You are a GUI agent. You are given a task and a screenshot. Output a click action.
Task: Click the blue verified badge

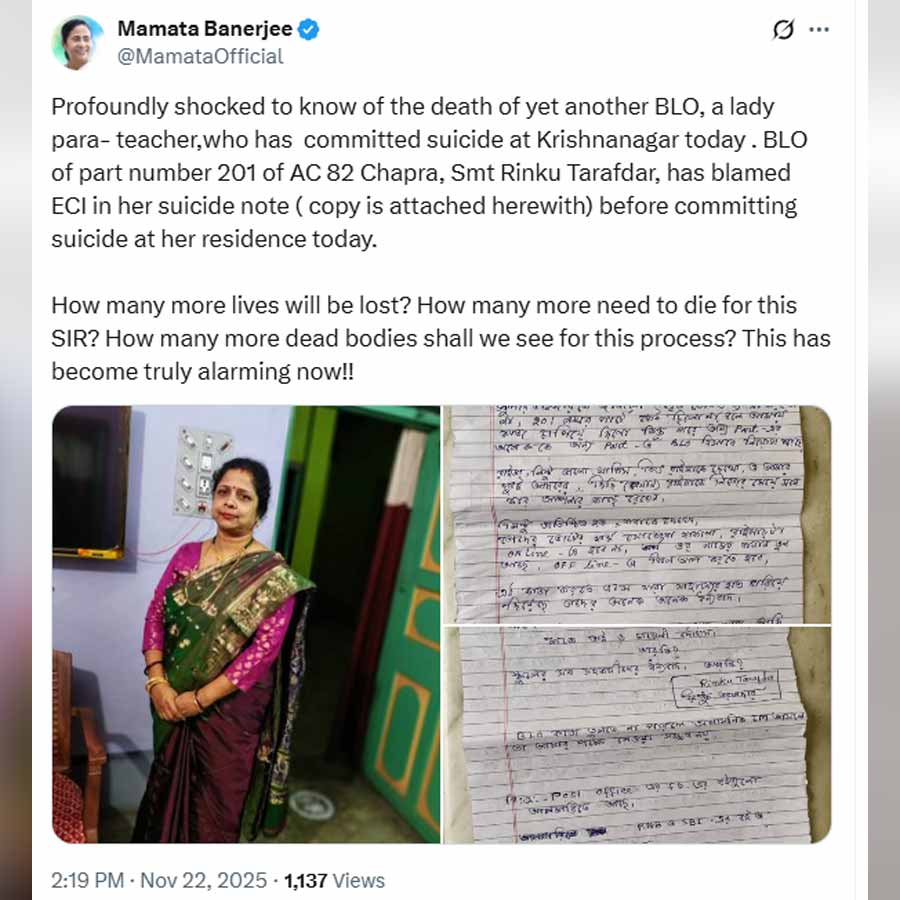[308, 29]
